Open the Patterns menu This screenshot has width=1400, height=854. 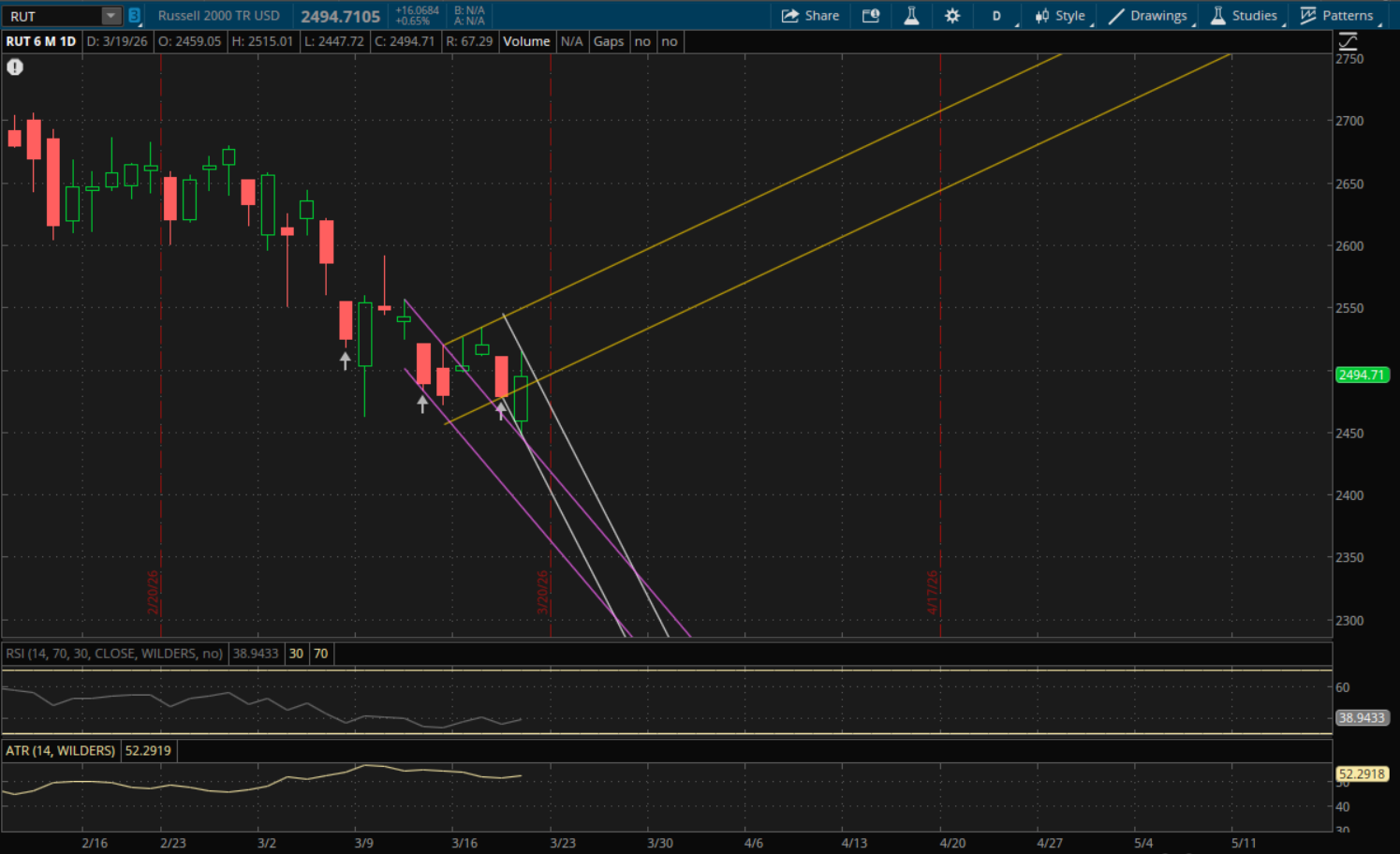pos(1337,16)
